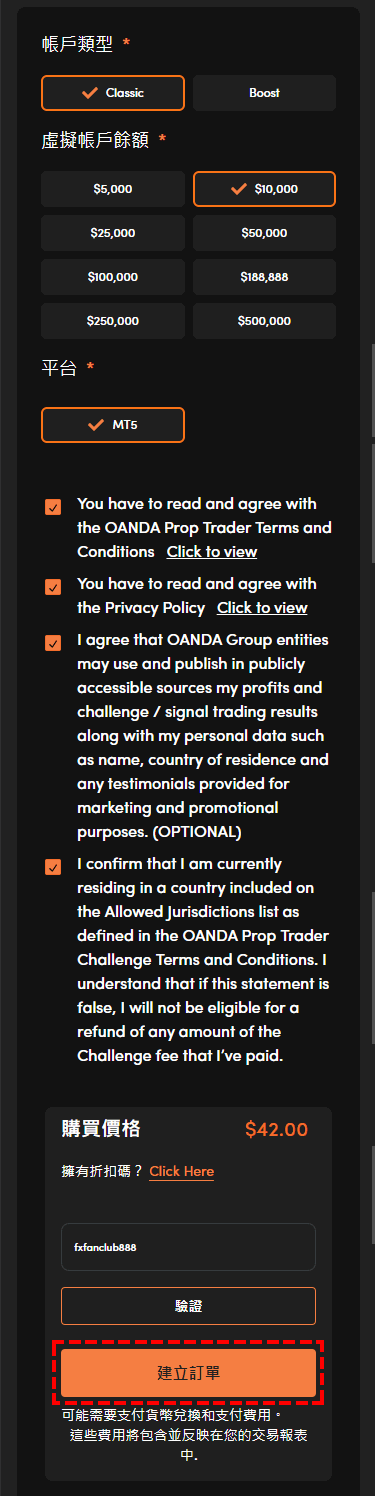
Task: Click Here link for discount code
Action: [x=182, y=1171]
